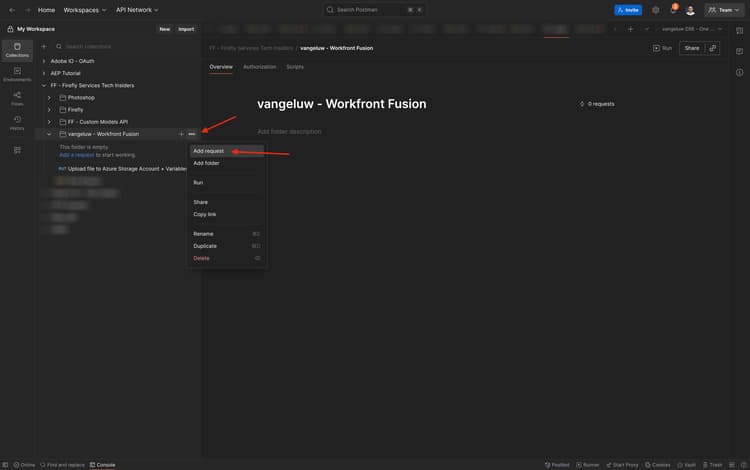The height and width of the screenshot is (470, 750).
Task: Switch to the Overview tab
Action: (221, 67)
